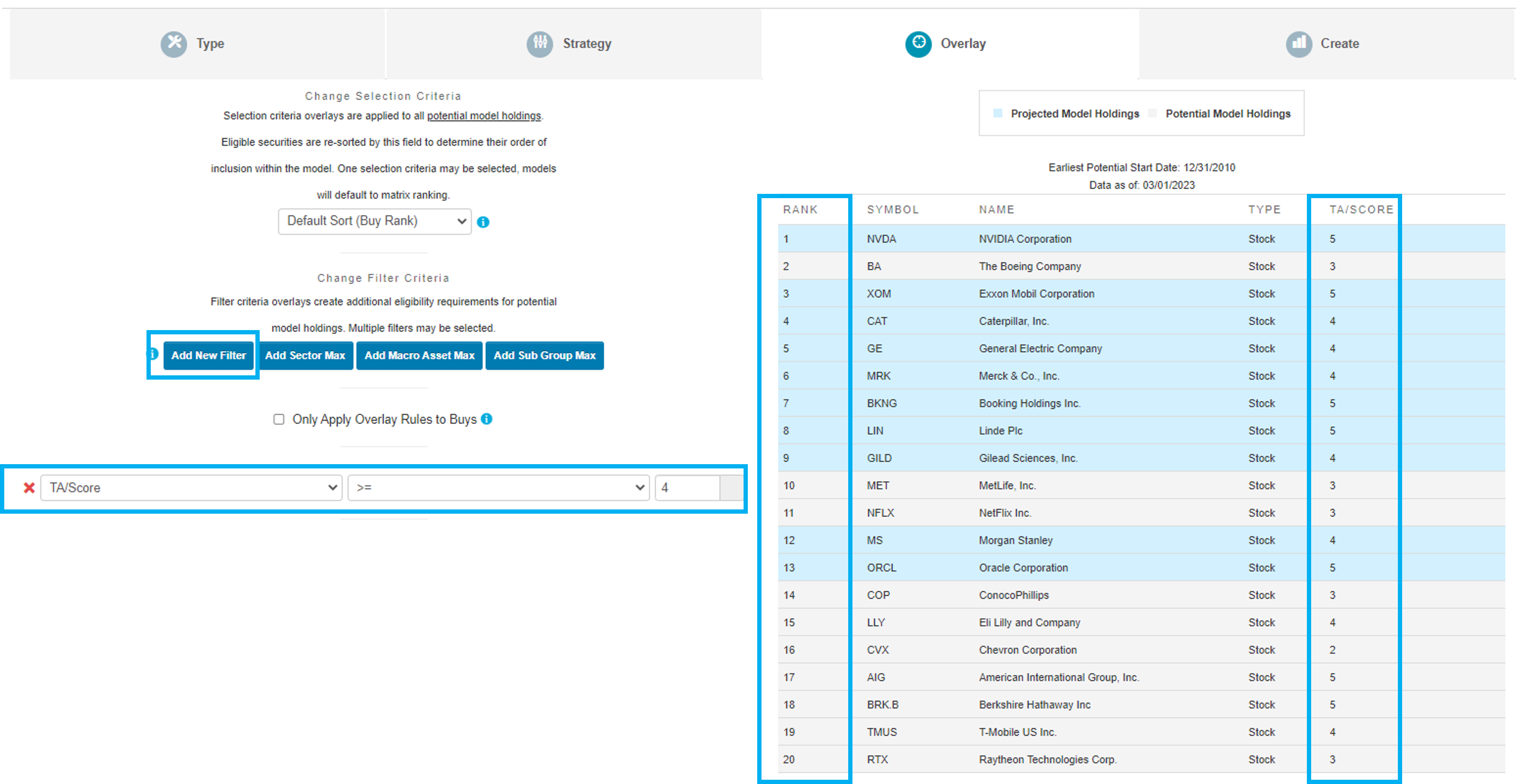This screenshot has width=1520, height=784.
Task: Select the GILD symbol cell
Action: pos(879,458)
